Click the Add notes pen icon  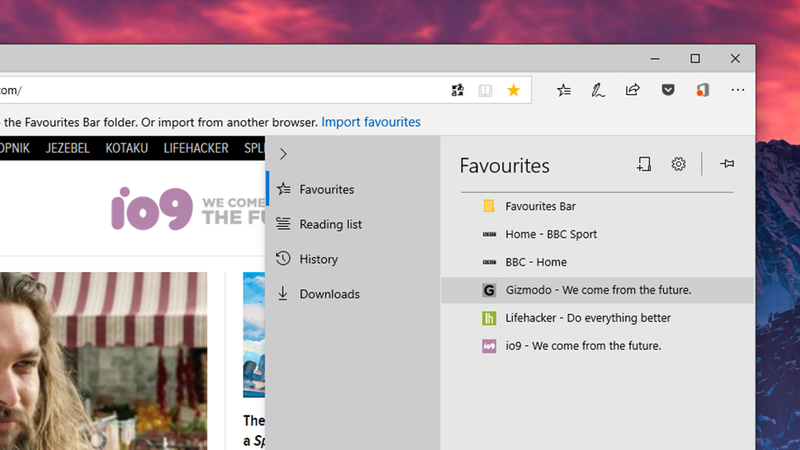click(x=598, y=90)
